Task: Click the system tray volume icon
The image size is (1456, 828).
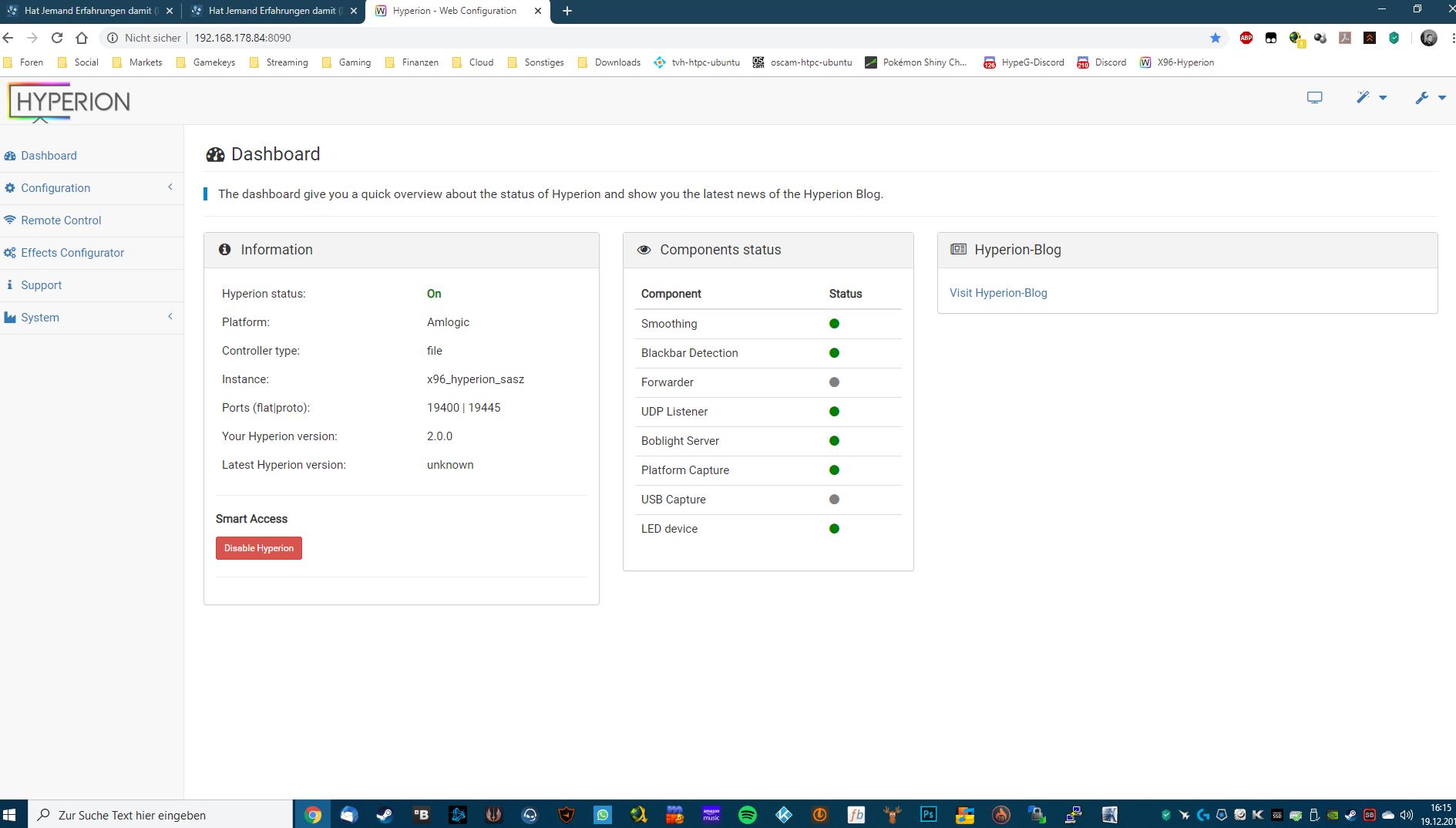Action: pyautogui.click(x=1407, y=815)
